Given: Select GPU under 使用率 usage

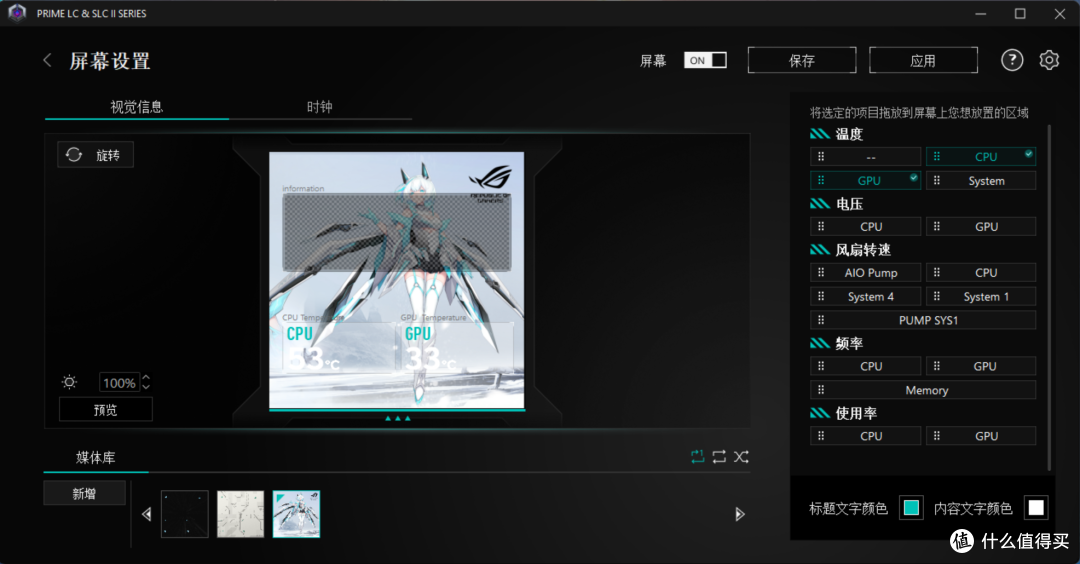Looking at the screenshot, I should point(981,436).
